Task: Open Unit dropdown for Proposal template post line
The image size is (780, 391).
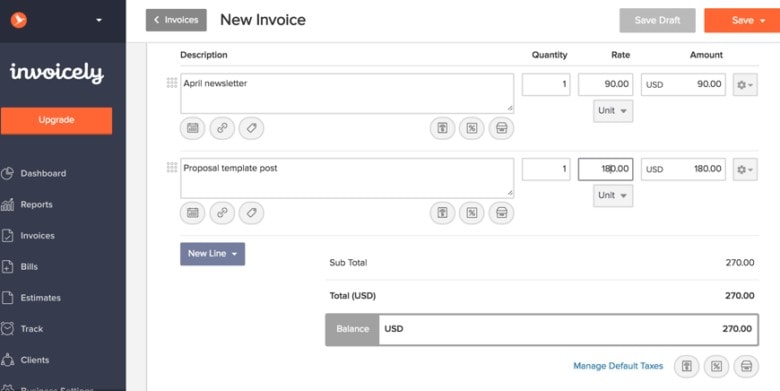Action: [613, 196]
